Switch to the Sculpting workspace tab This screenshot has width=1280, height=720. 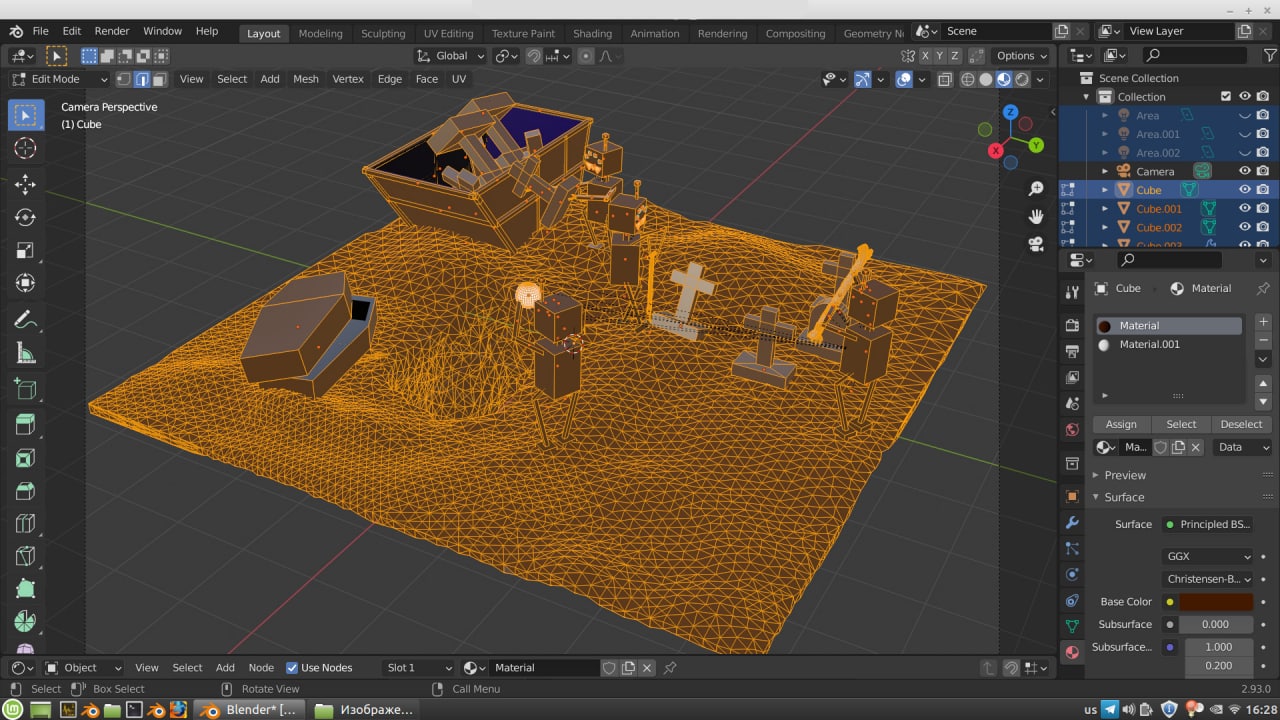(383, 33)
